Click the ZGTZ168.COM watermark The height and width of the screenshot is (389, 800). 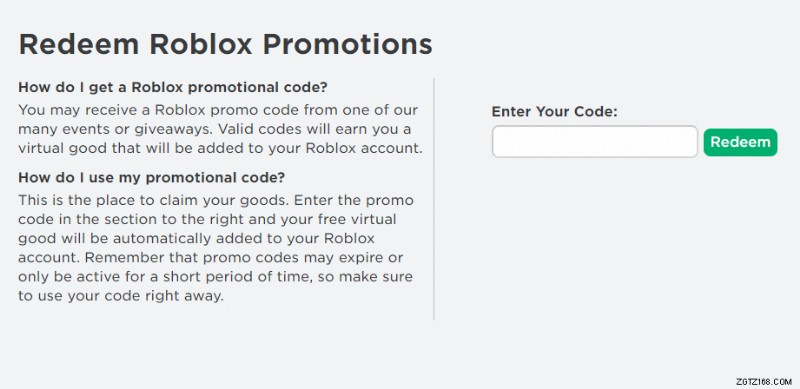coord(764,381)
